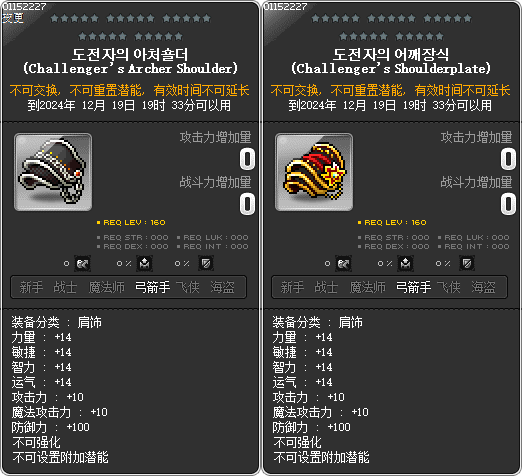
Task: Click the boss damage icon on right tooltip
Action: (x=343, y=264)
